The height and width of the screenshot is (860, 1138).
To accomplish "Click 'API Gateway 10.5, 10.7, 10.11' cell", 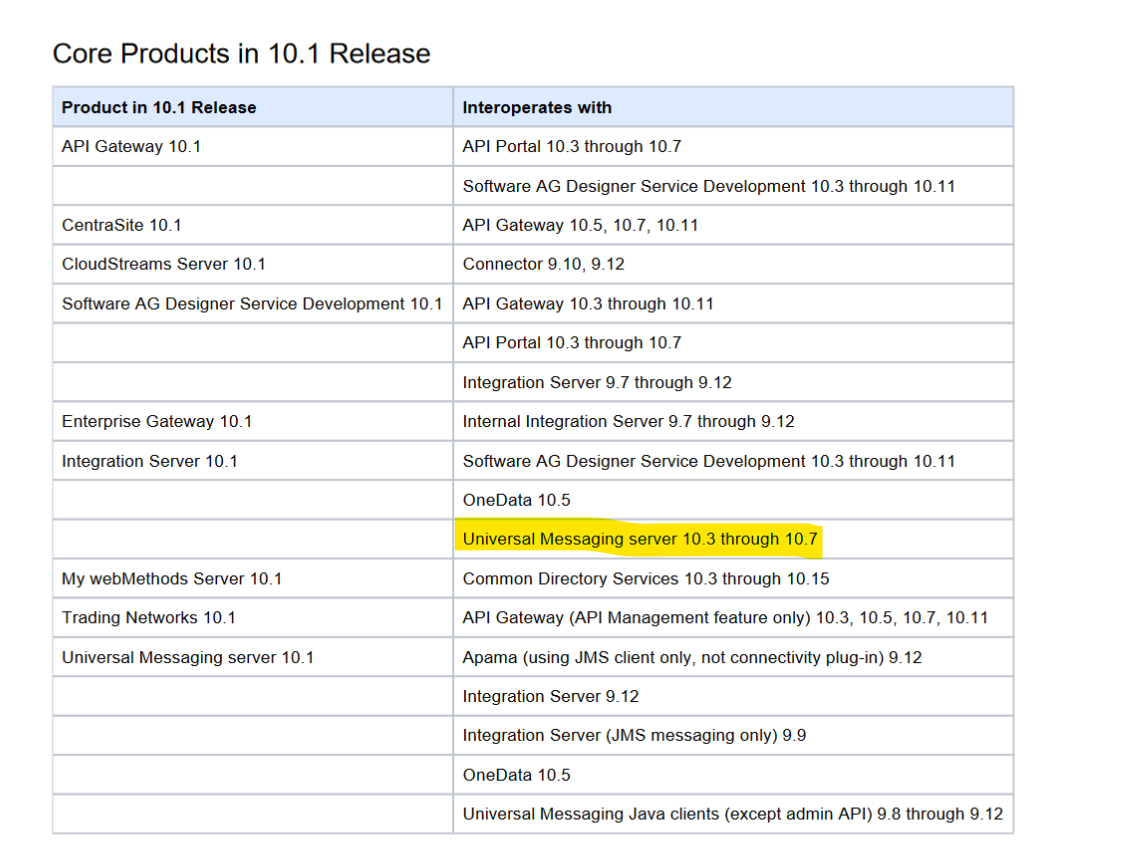I will pos(580,225).
